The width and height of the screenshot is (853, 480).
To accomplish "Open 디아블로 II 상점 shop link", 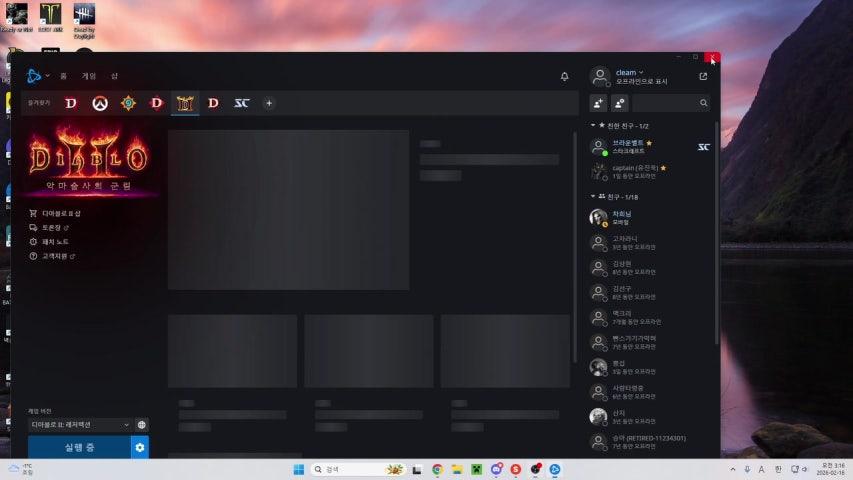I will 55,213.
